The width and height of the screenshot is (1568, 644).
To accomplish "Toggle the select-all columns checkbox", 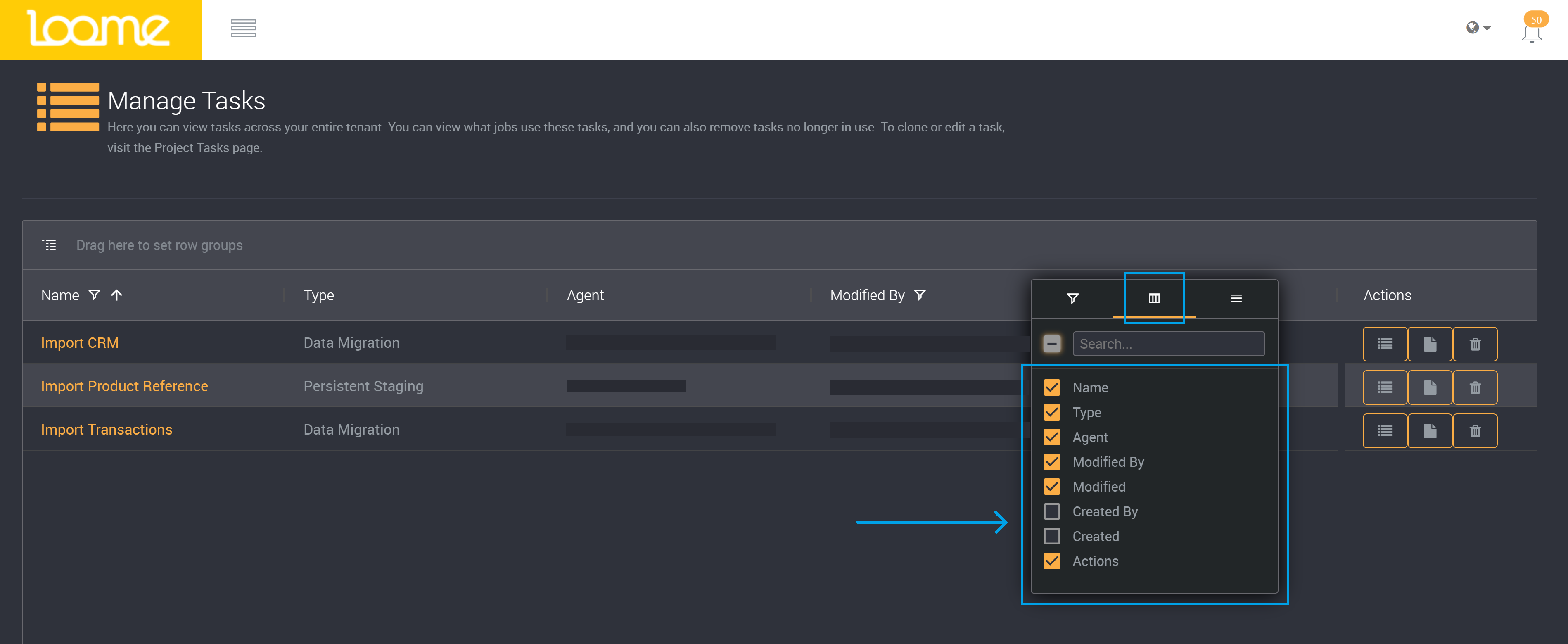I will [1051, 344].
